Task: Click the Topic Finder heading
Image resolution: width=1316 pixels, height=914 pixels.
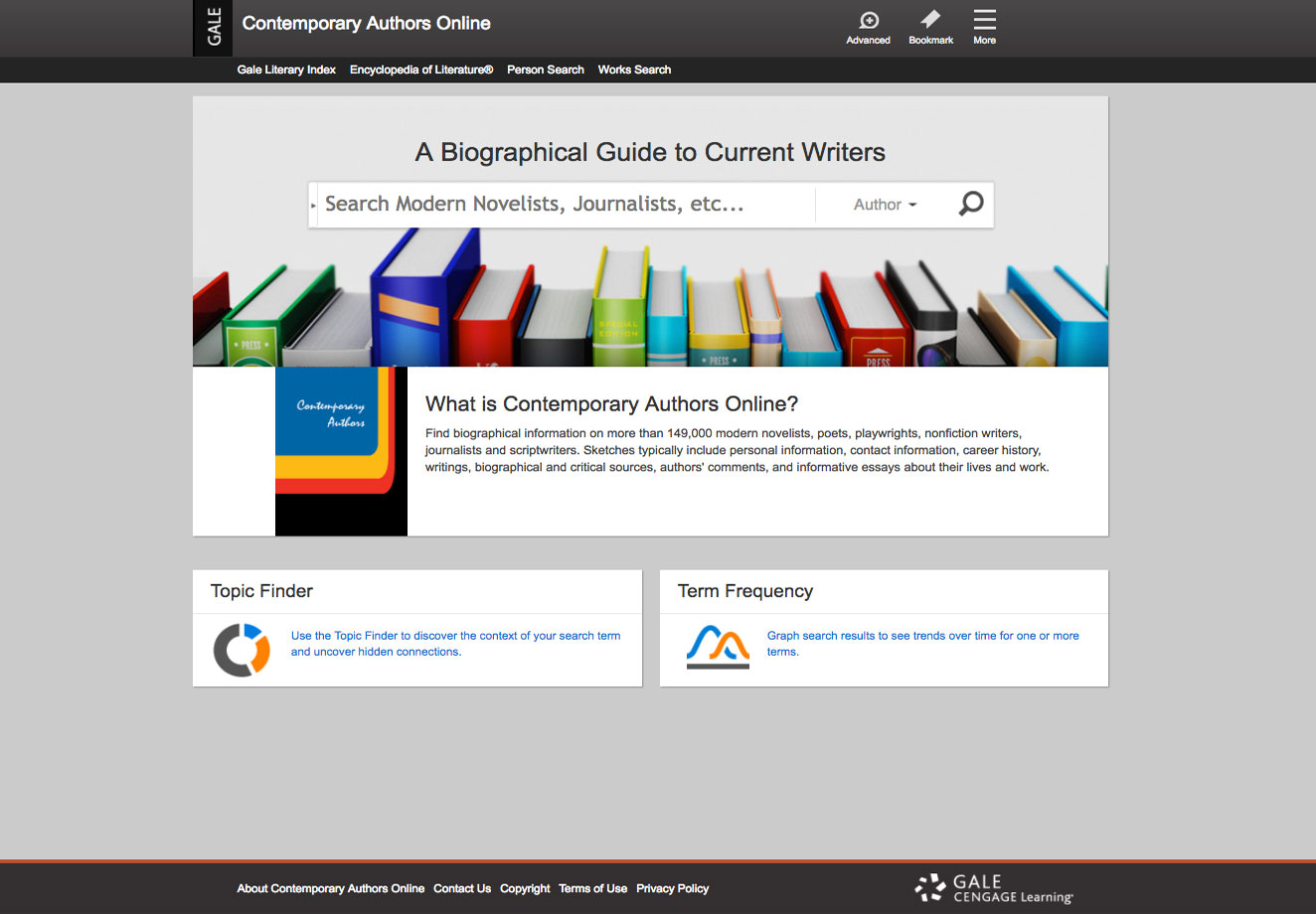Action: tap(261, 591)
